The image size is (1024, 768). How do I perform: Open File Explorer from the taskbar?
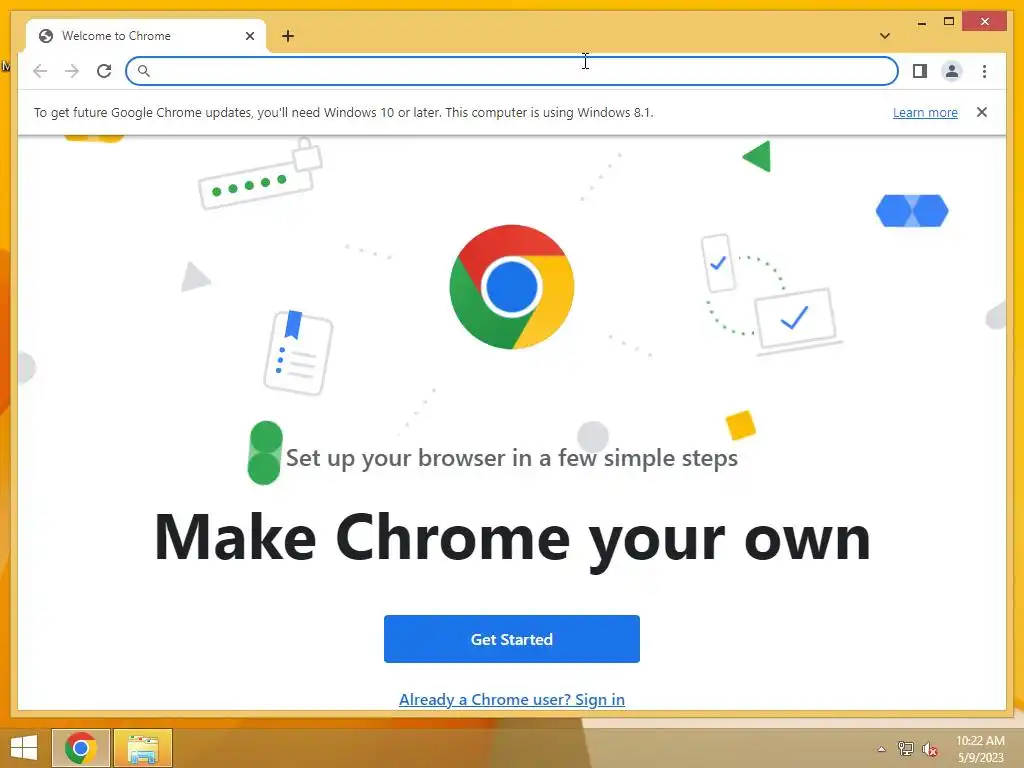[143, 748]
